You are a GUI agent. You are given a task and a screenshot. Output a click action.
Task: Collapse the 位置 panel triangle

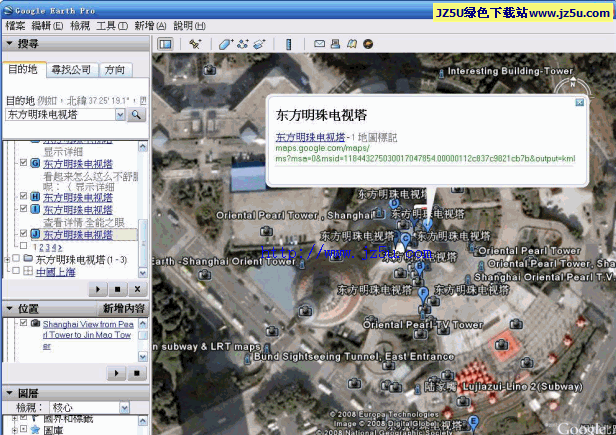tap(9, 309)
